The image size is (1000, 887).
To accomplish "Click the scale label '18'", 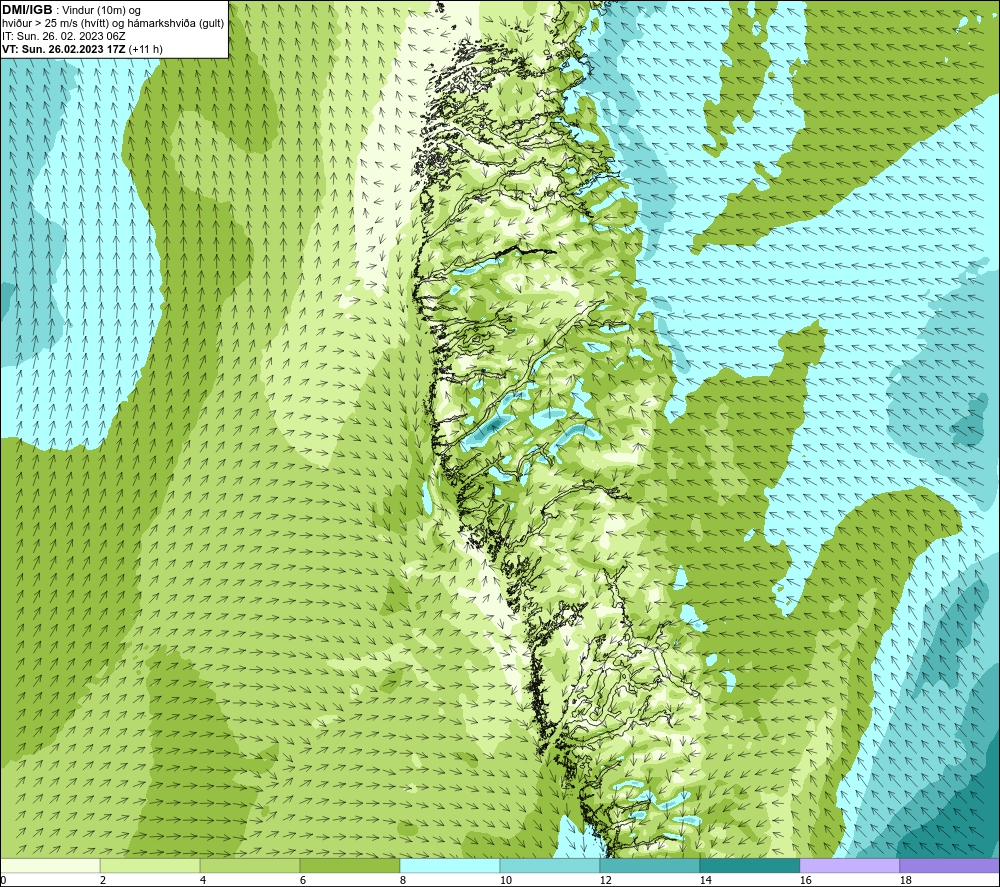I will [x=906, y=881].
